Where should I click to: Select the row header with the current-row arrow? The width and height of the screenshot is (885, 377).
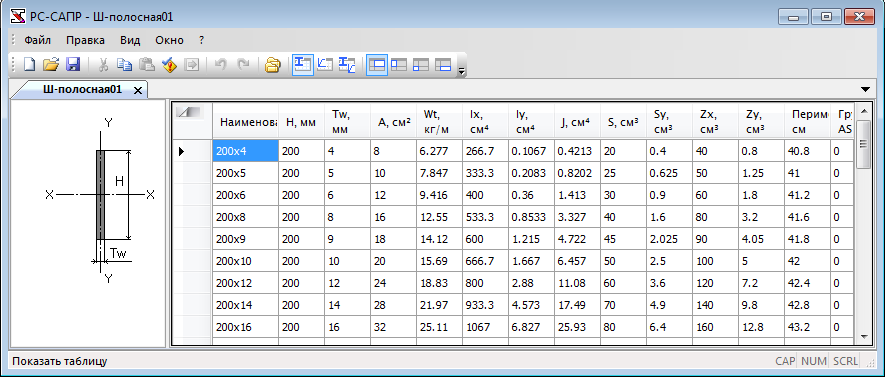click(192, 151)
